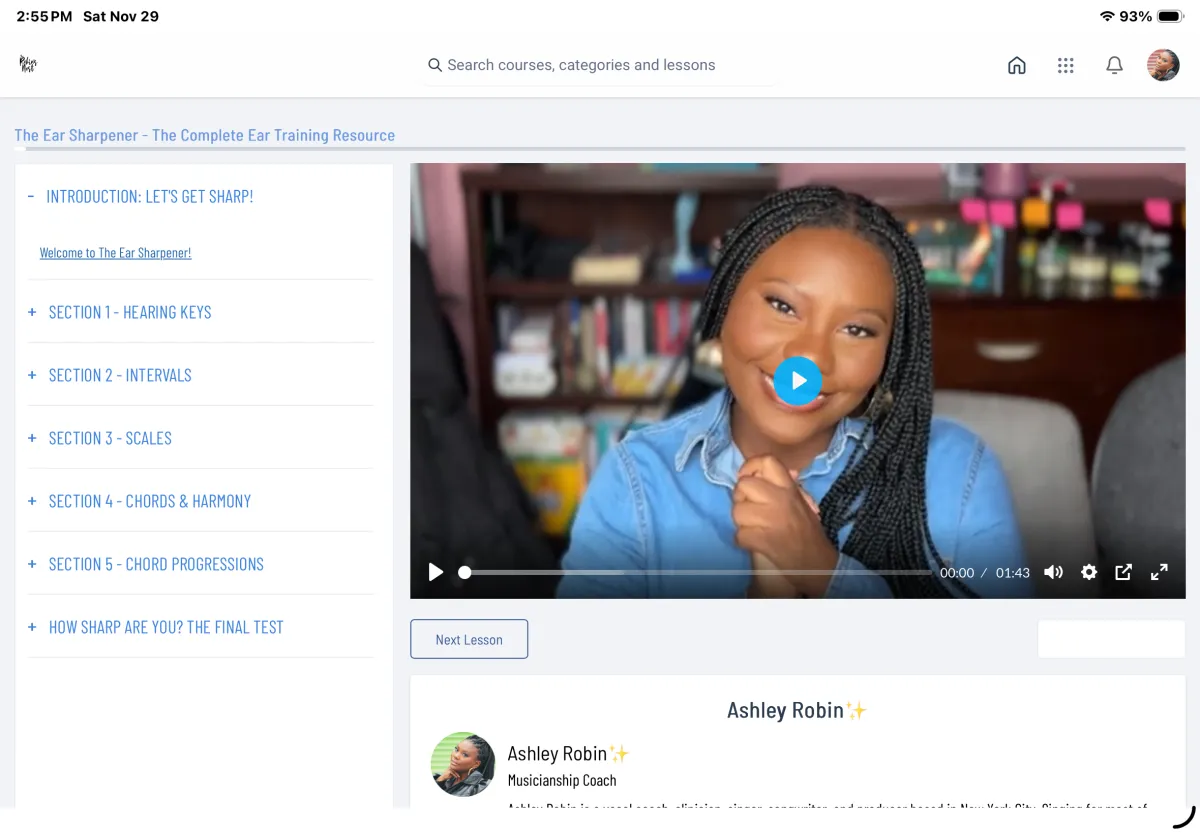Click the small play button in player bar
The height and width of the screenshot is (833, 1200).
click(x=436, y=572)
